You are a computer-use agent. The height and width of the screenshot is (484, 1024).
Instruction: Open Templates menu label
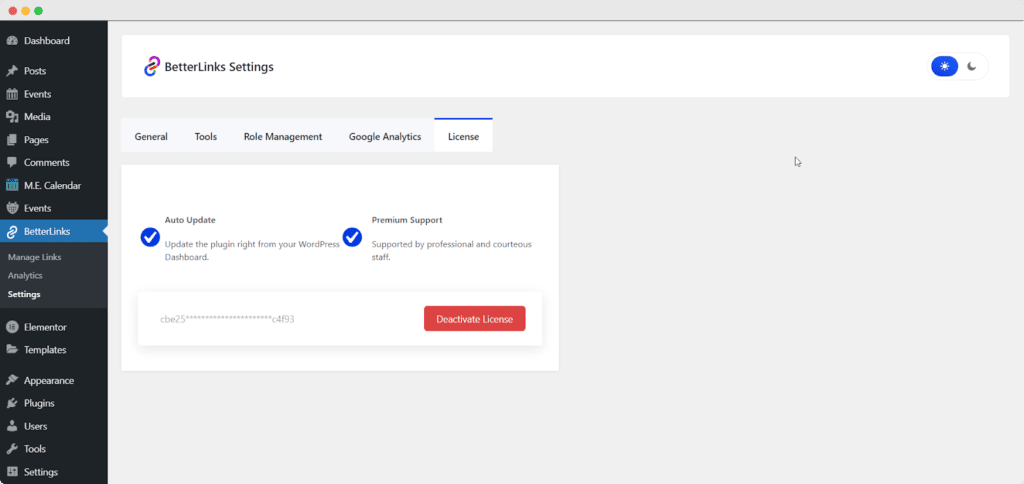tap(45, 350)
